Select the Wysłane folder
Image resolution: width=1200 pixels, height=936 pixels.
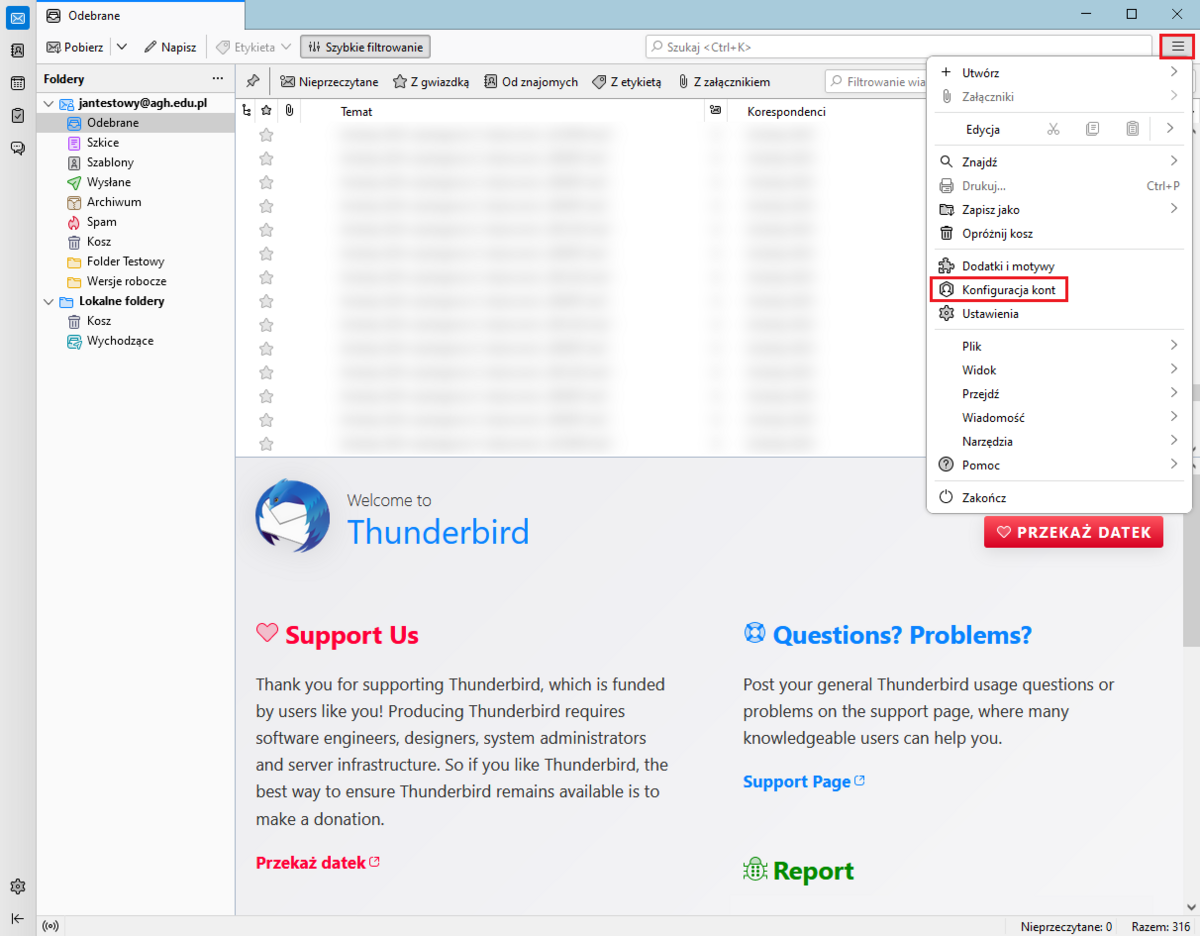108,182
